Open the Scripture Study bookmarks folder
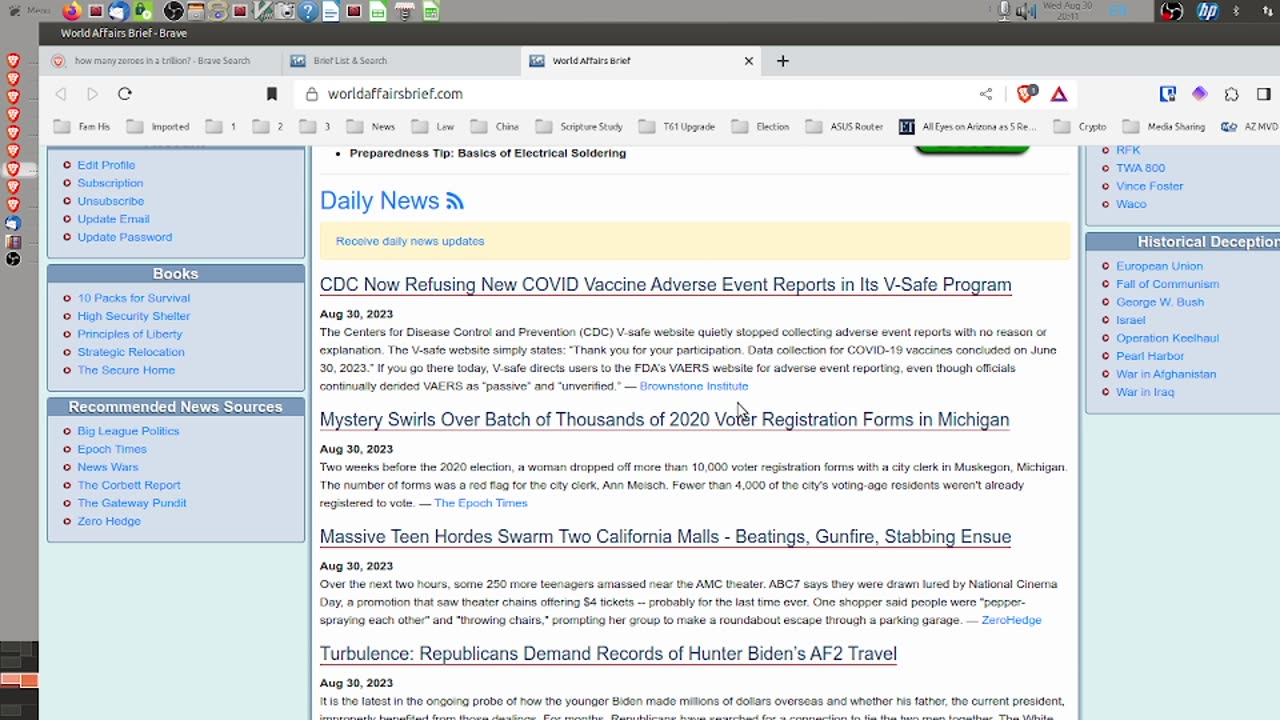Viewport: 1280px width, 720px height. tap(580, 127)
